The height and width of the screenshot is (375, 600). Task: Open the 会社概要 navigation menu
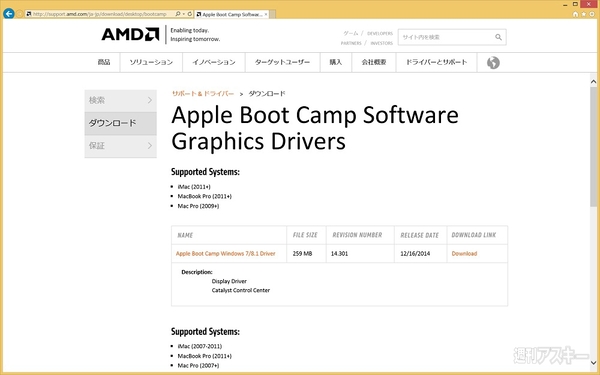374,62
